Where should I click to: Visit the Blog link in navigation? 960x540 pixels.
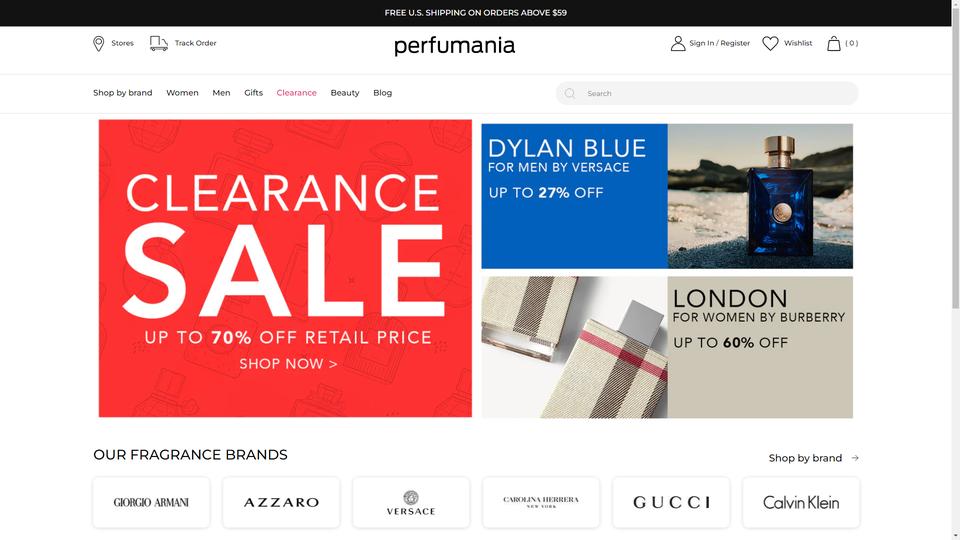pos(383,92)
